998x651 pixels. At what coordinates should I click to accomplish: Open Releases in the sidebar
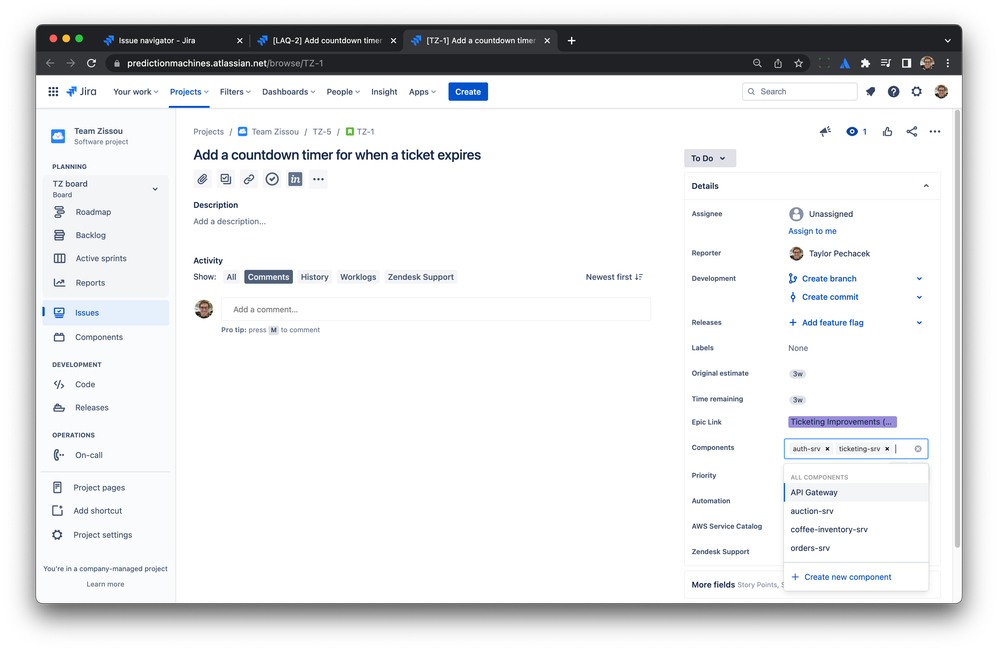92,408
